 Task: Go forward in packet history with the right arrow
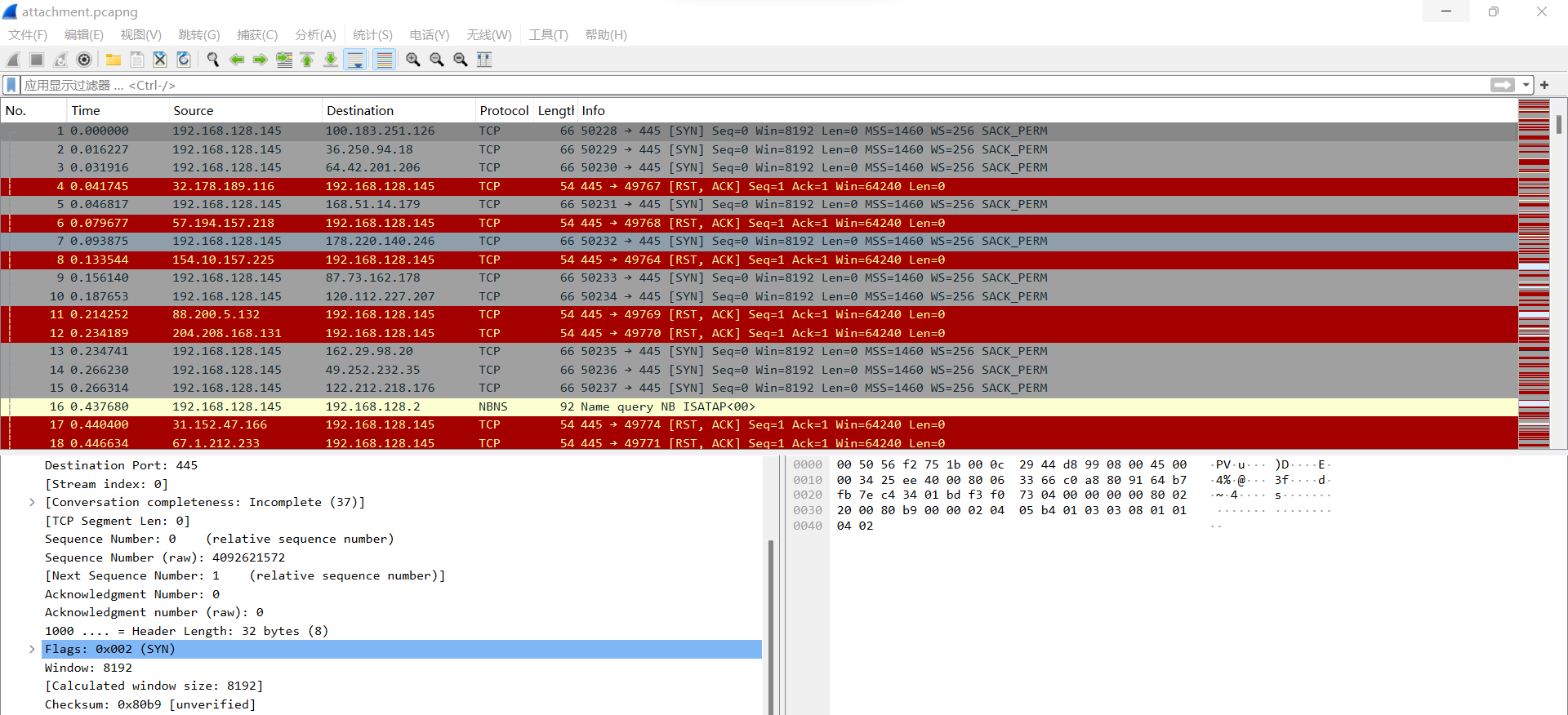(261, 60)
